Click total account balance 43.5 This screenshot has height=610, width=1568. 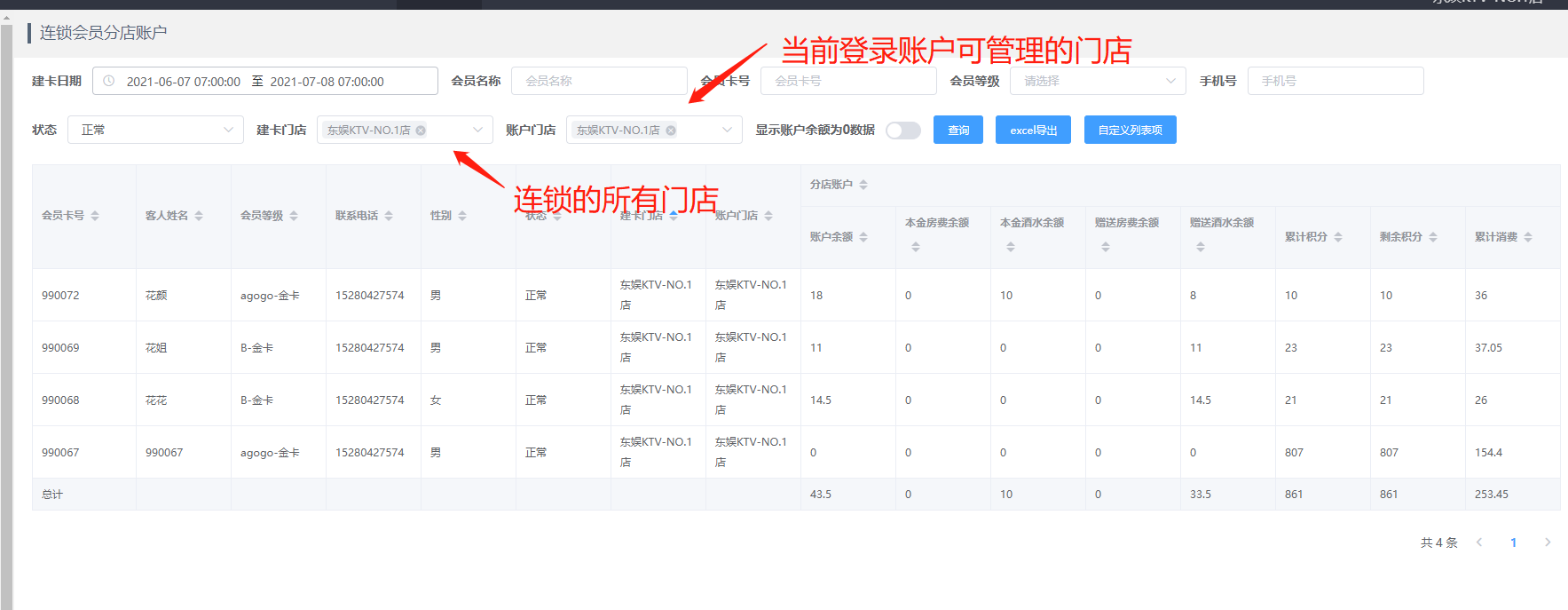tap(821, 495)
